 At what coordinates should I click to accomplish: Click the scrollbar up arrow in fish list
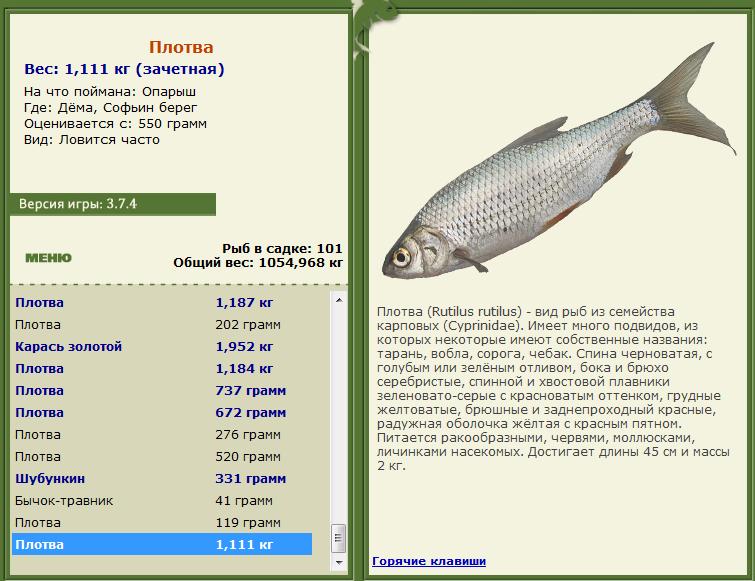pyautogui.click(x=338, y=300)
